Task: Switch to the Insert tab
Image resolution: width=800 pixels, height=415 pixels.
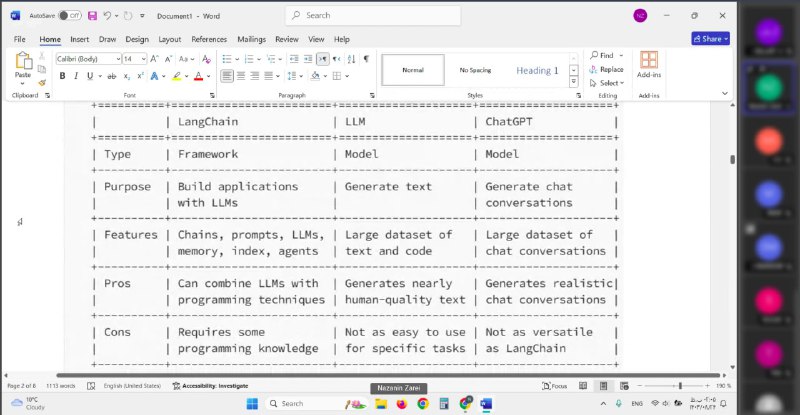Action: pyautogui.click(x=80, y=39)
